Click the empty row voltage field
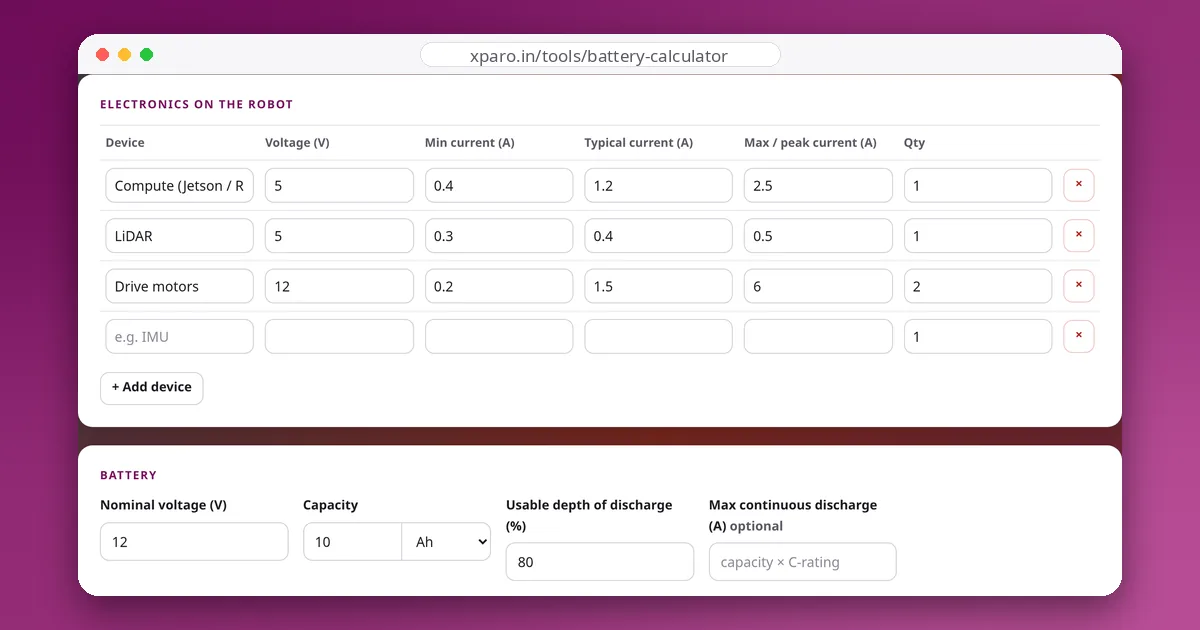 pyautogui.click(x=339, y=336)
